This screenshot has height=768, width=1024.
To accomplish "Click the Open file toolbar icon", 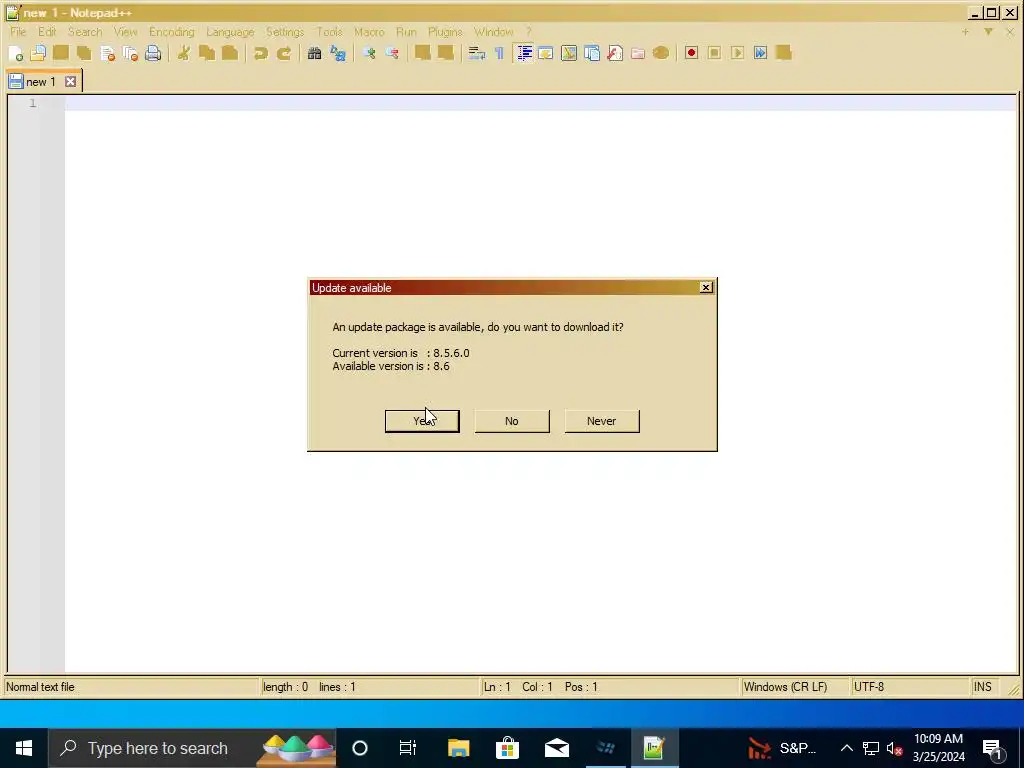I will pyautogui.click(x=39, y=54).
